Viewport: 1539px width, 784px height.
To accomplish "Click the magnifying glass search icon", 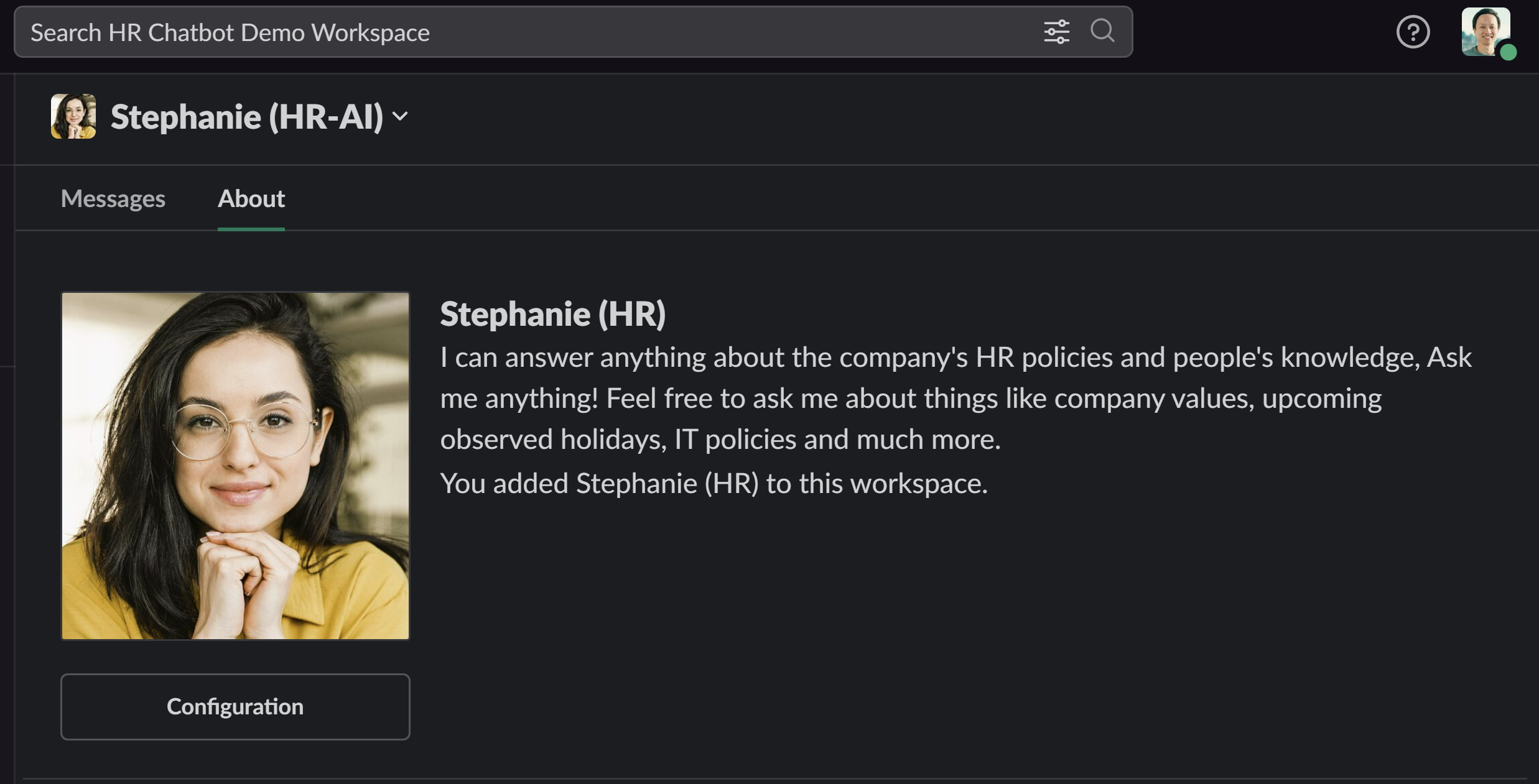I will pos(1102,30).
